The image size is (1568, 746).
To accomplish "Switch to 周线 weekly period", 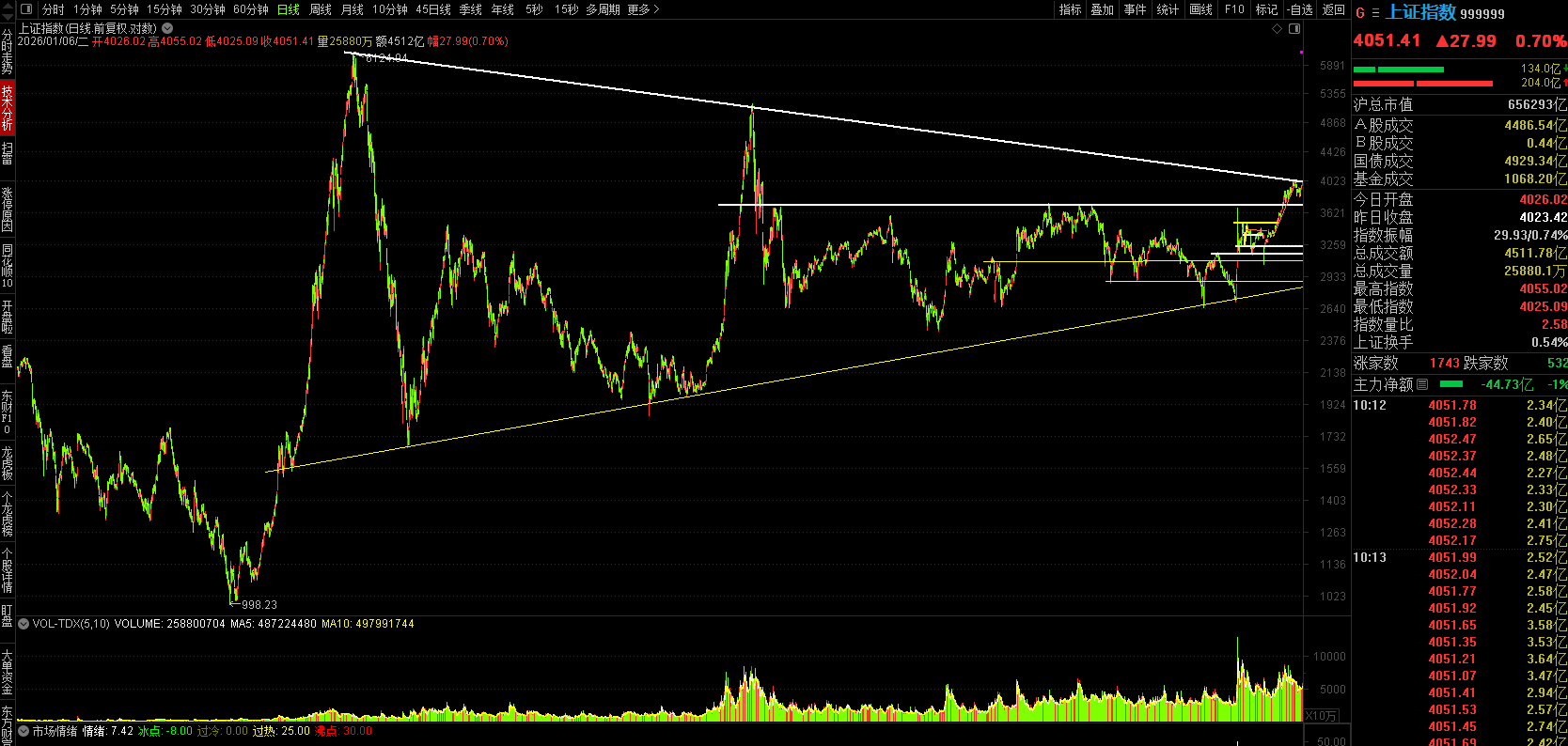I will (x=321, y=9).
